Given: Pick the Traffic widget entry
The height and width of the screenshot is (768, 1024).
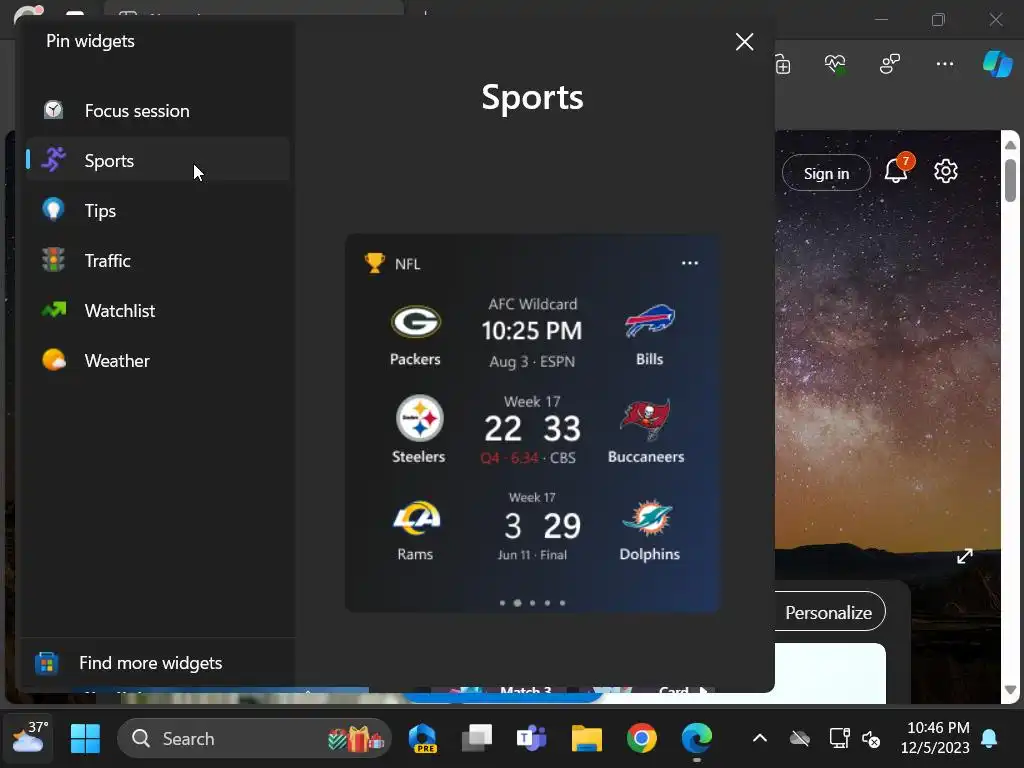Looking at the screenshot, I should tap(157, 261).
